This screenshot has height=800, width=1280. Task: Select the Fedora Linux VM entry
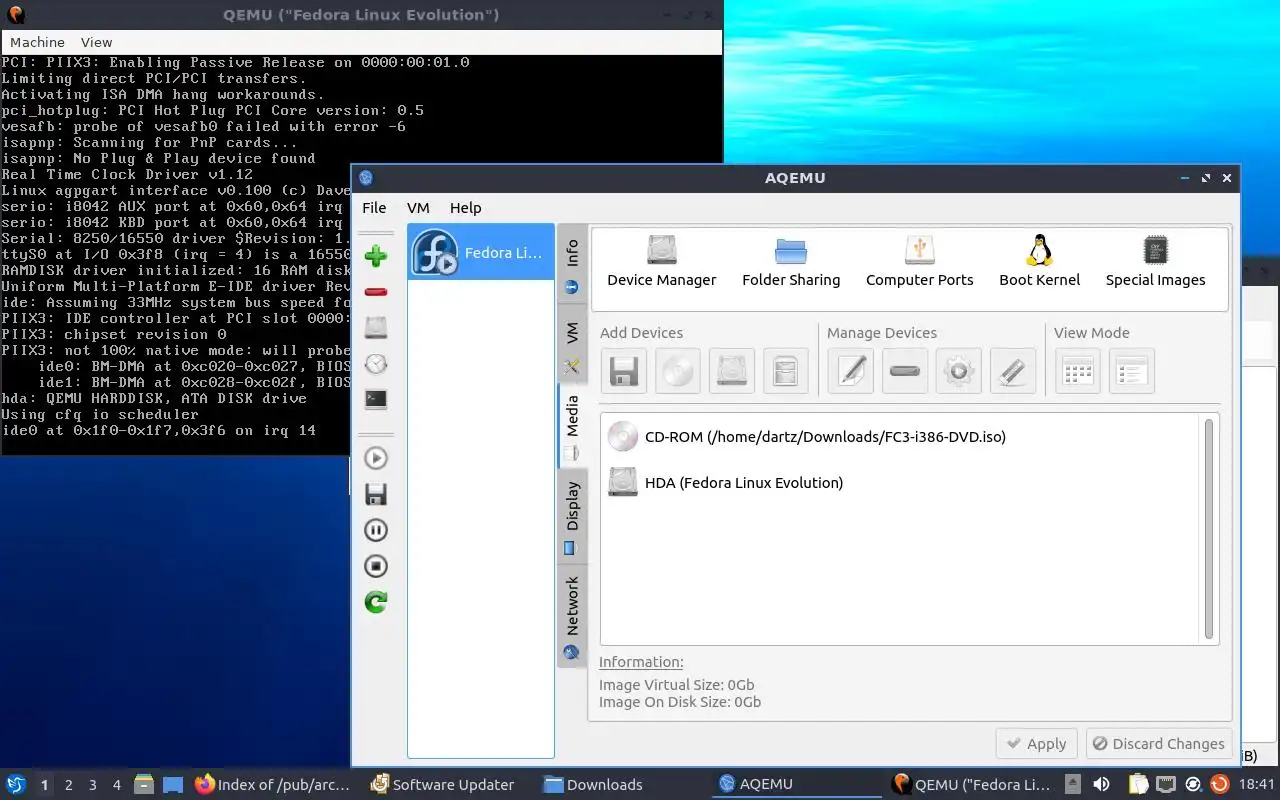(481, 252)
